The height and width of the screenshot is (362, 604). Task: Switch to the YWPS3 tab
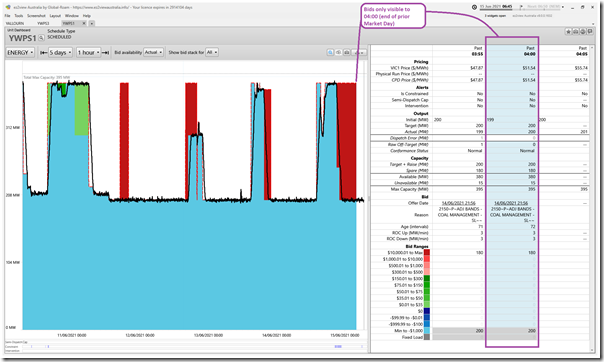tap(43, 23)
